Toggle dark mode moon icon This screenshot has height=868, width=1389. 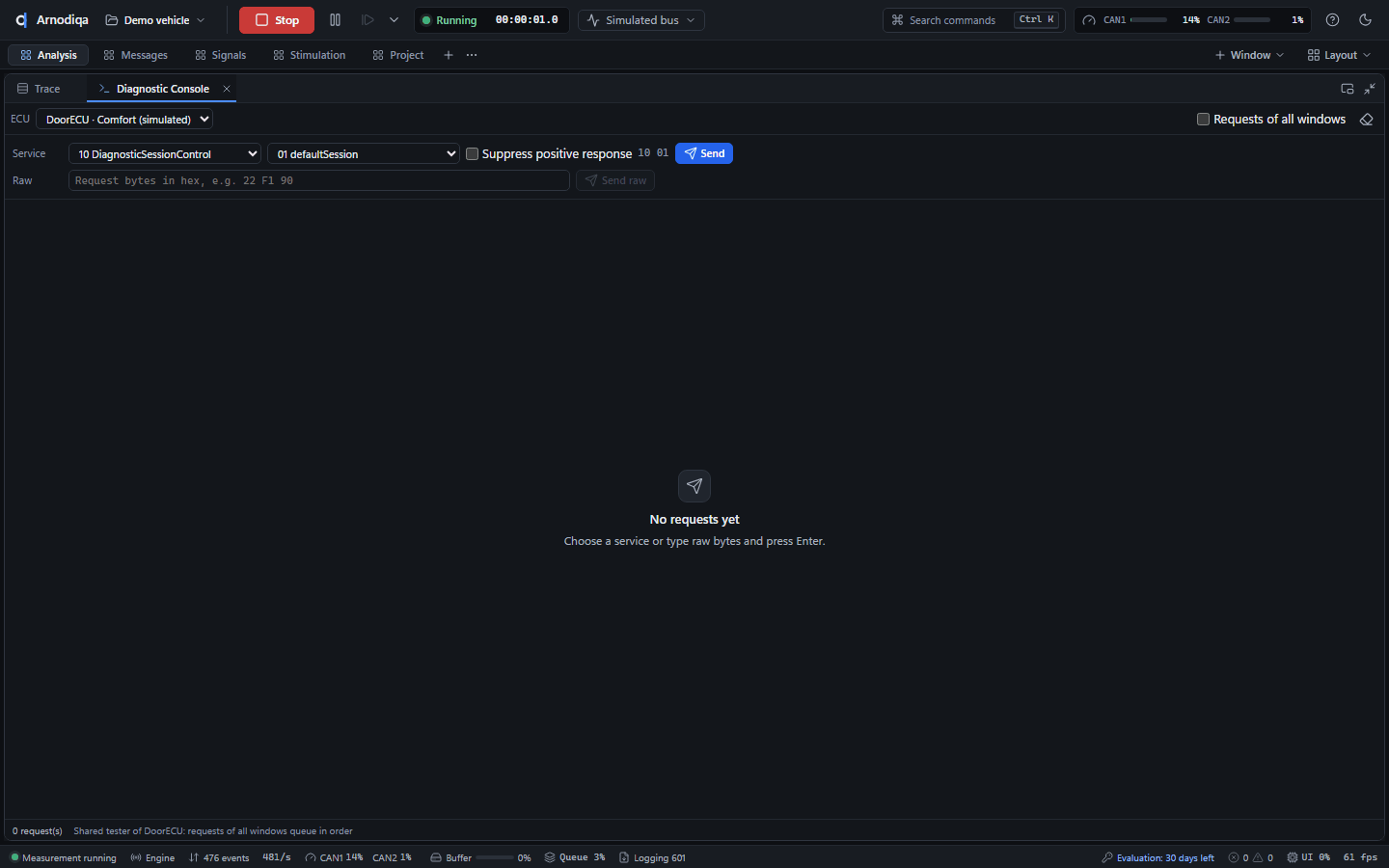click(1365, 20)
